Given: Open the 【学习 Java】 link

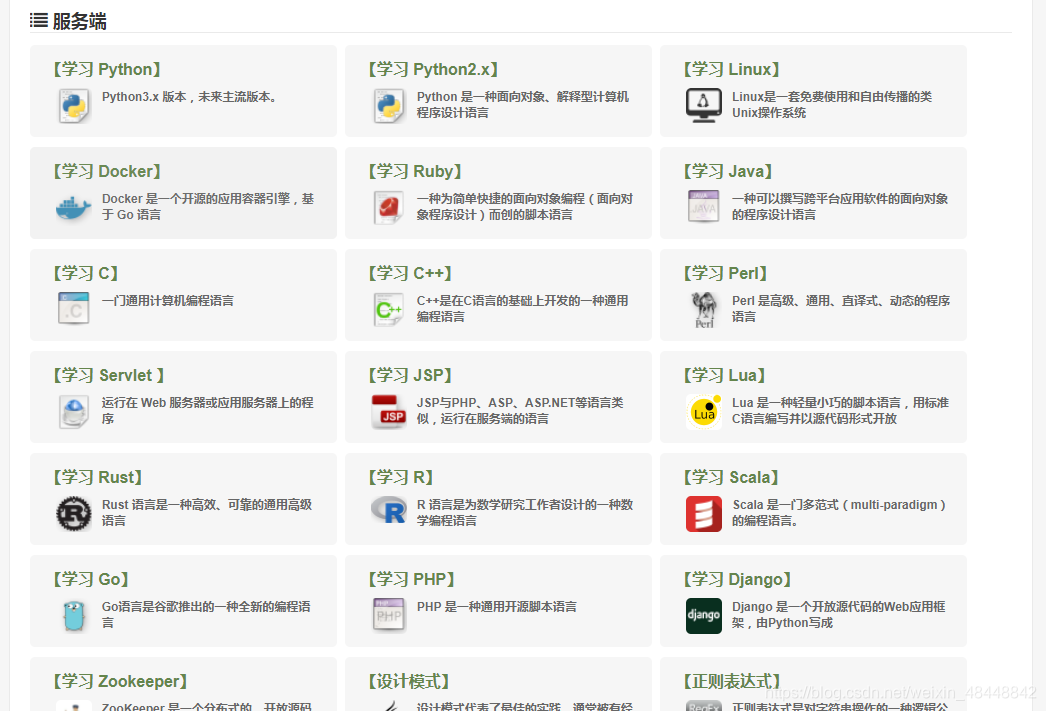Looking at the screenshot, I should (x=728, y=171).
